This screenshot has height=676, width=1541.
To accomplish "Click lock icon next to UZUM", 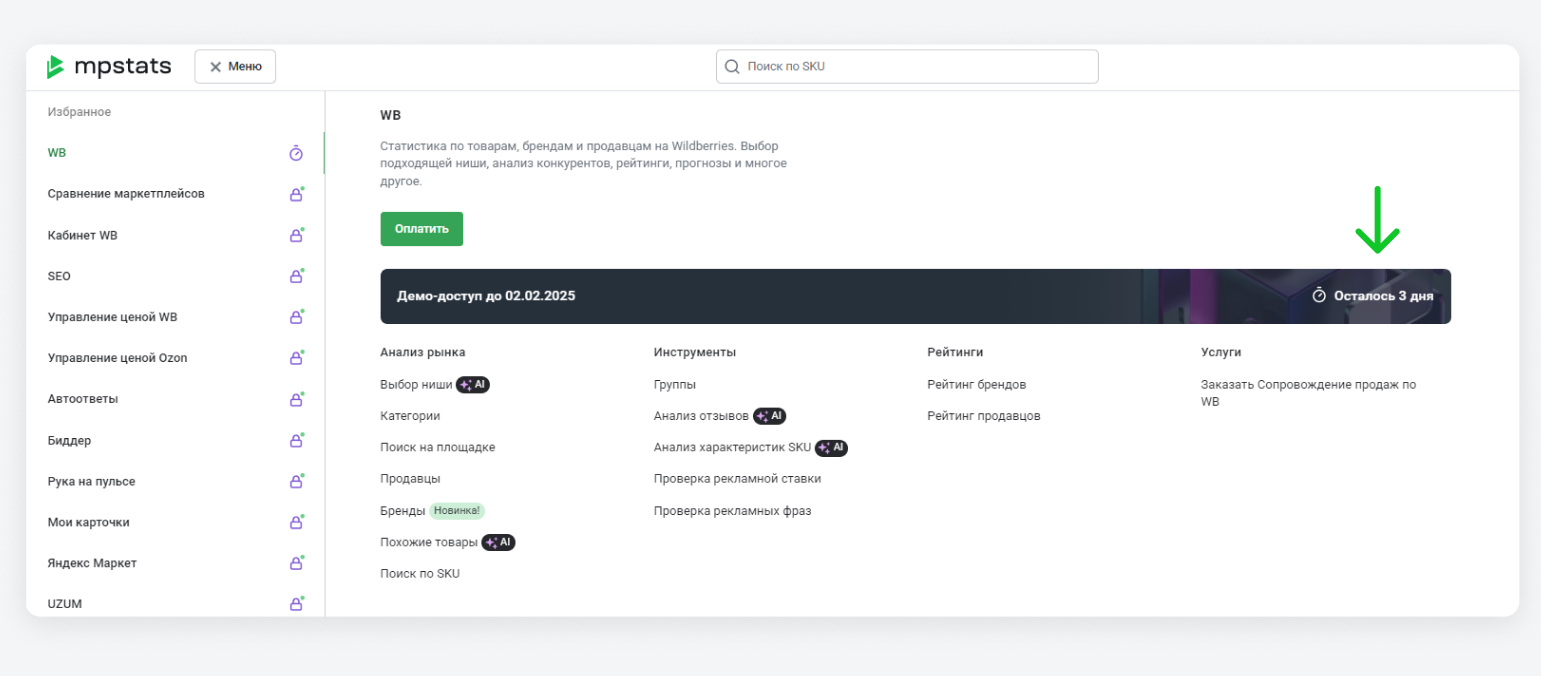I will point(296,604).
